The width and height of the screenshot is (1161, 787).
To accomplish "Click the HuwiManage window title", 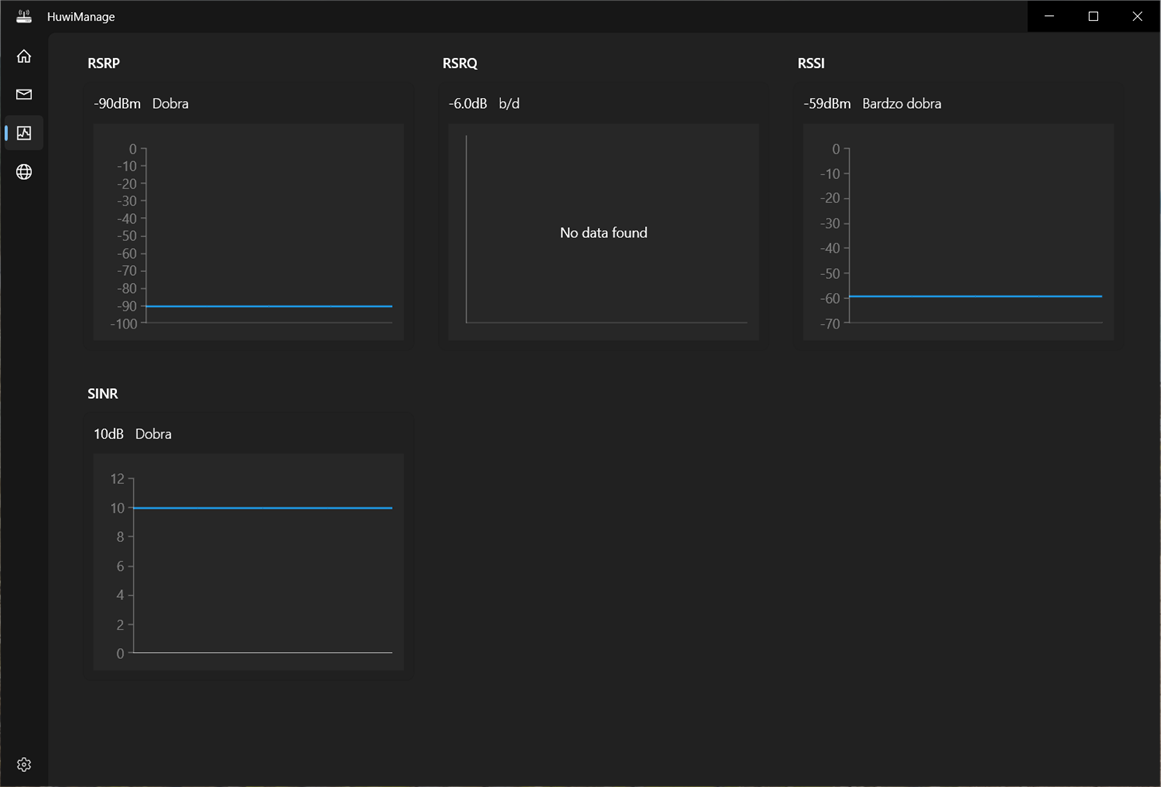I will [x=81, y=16].
